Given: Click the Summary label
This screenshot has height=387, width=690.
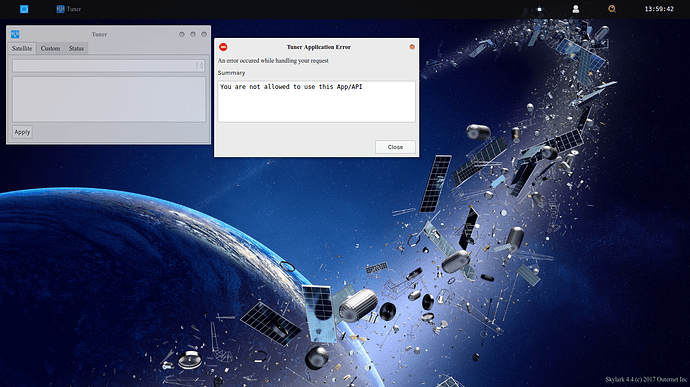Looking at the screenshot, I should [231, 73].
